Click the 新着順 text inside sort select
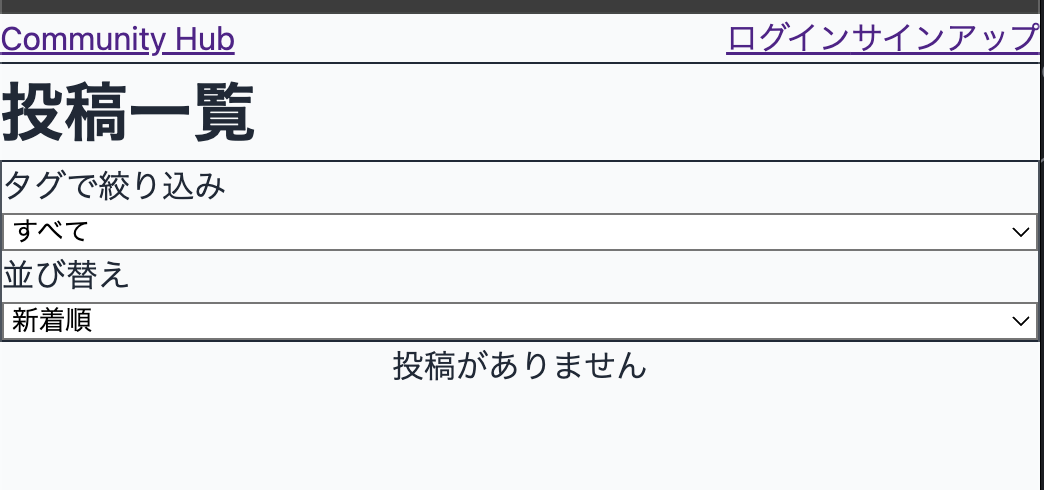Screen dimensions: 1044x490 pyautogui.click(x=52, y=321)
